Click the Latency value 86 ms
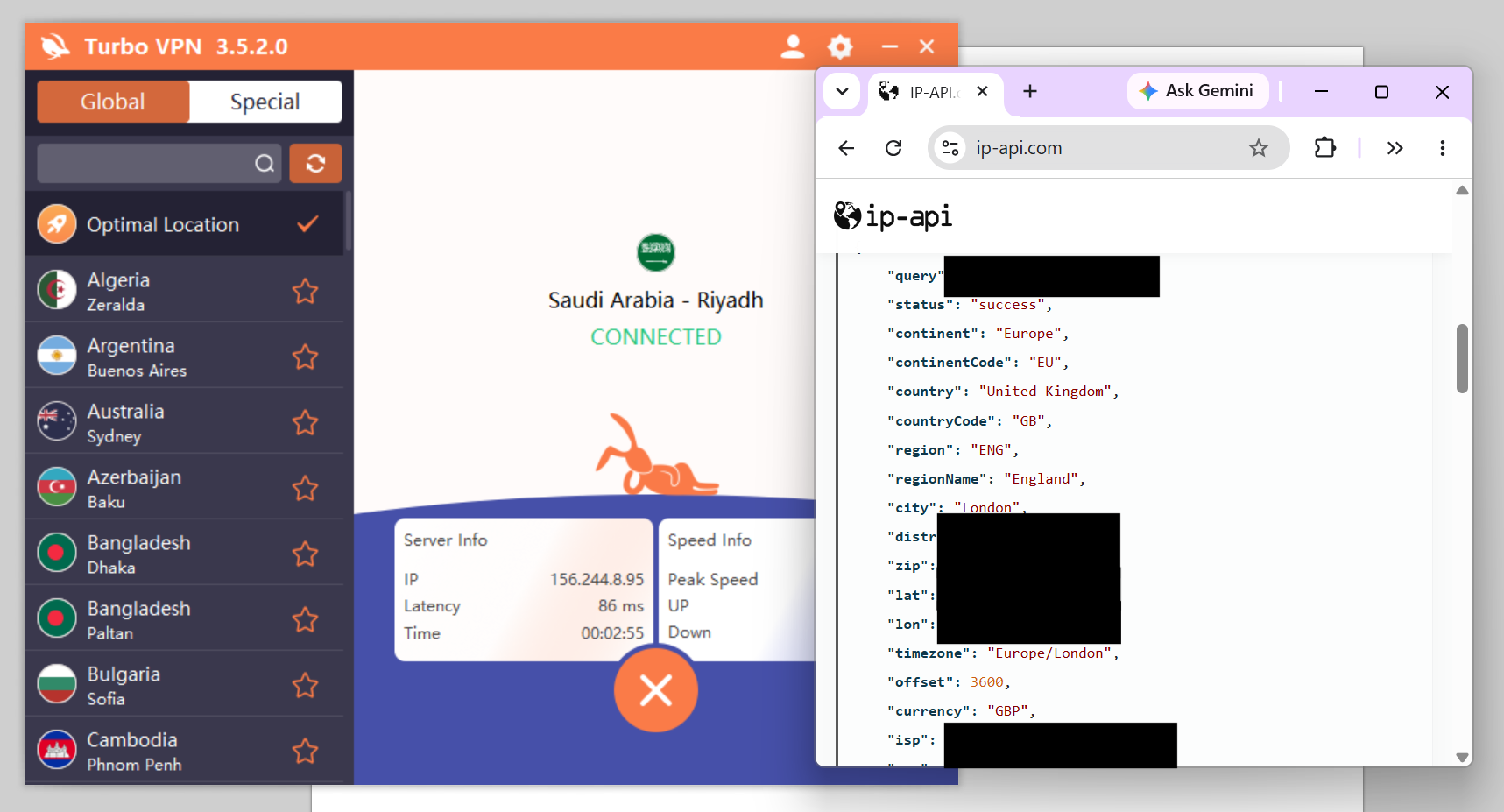This screenshot has width=1504, height=812. [621, 605]
